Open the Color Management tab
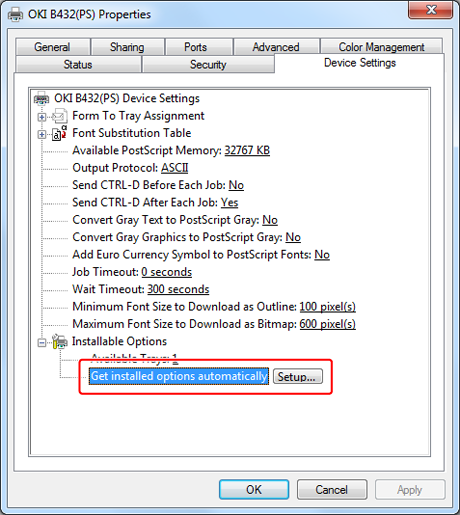The width and height of the screenshot is (460, 515). tap(381, 47)
